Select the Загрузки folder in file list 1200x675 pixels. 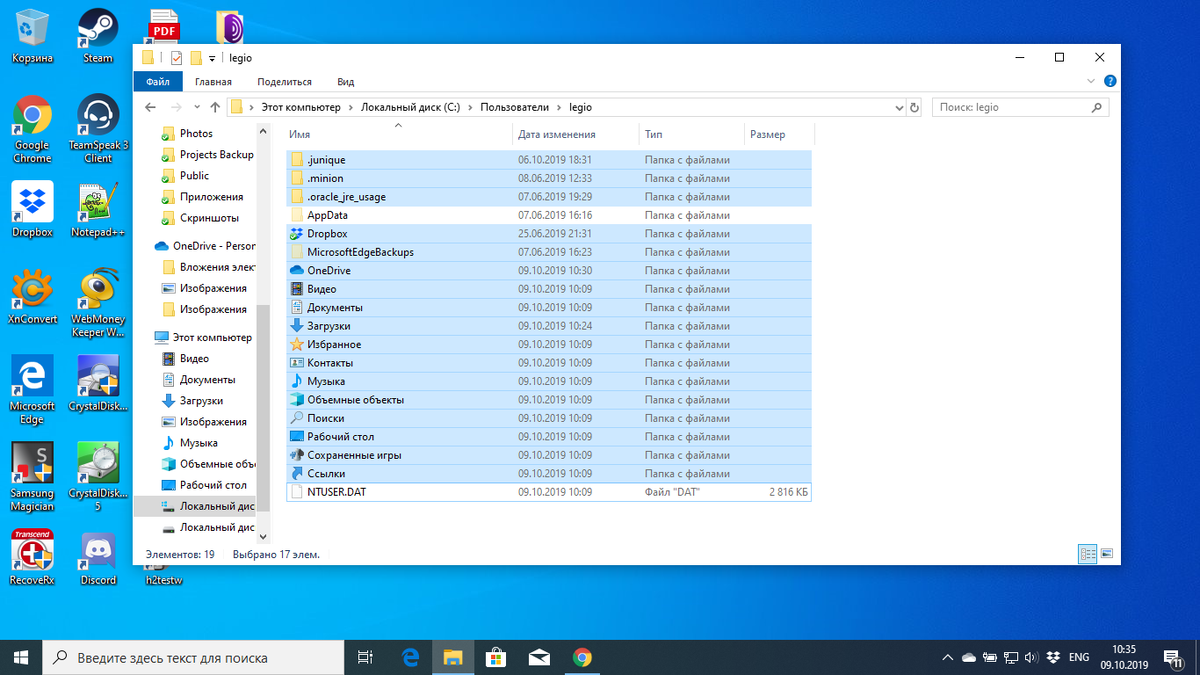click(x=548, y=326)
